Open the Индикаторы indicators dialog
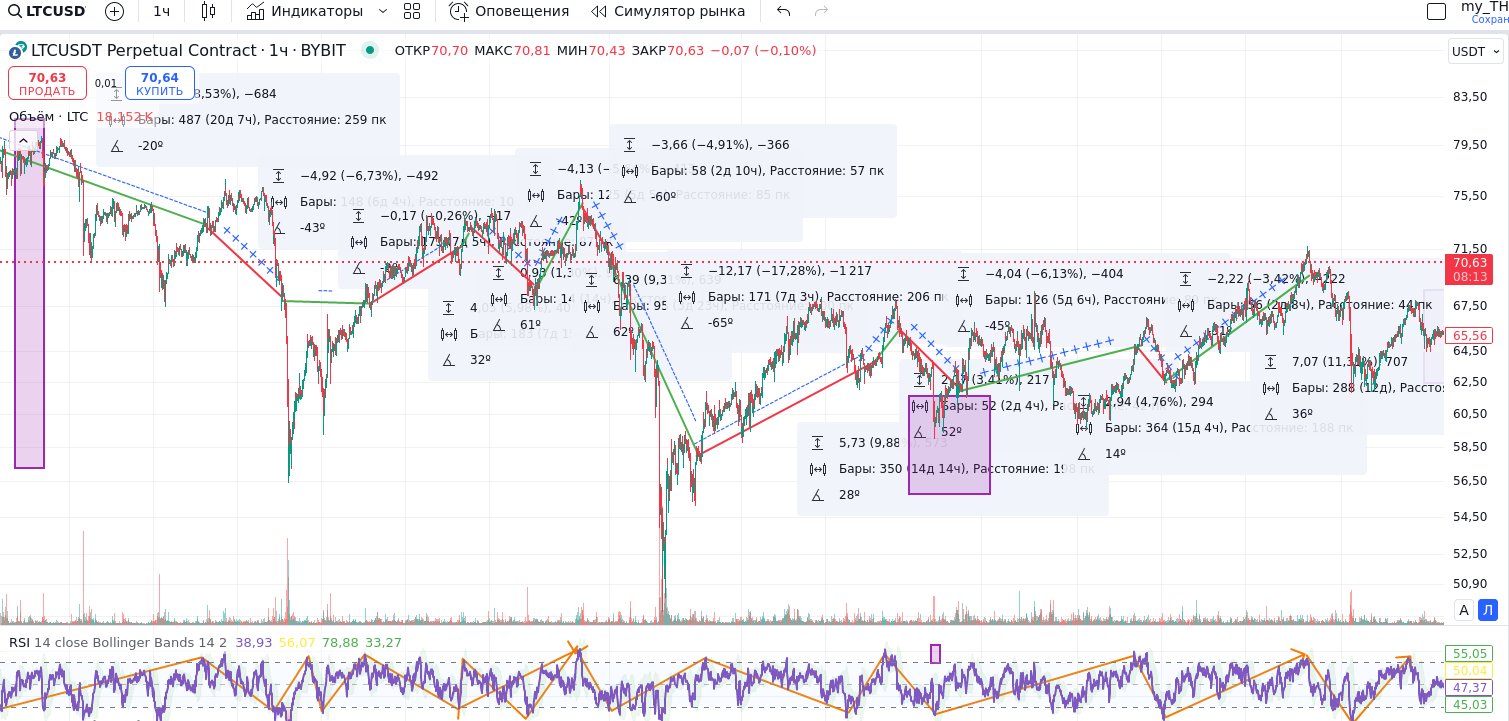Screen dimensions: 1509x721 pyautogui.click(x=305, y=11)
